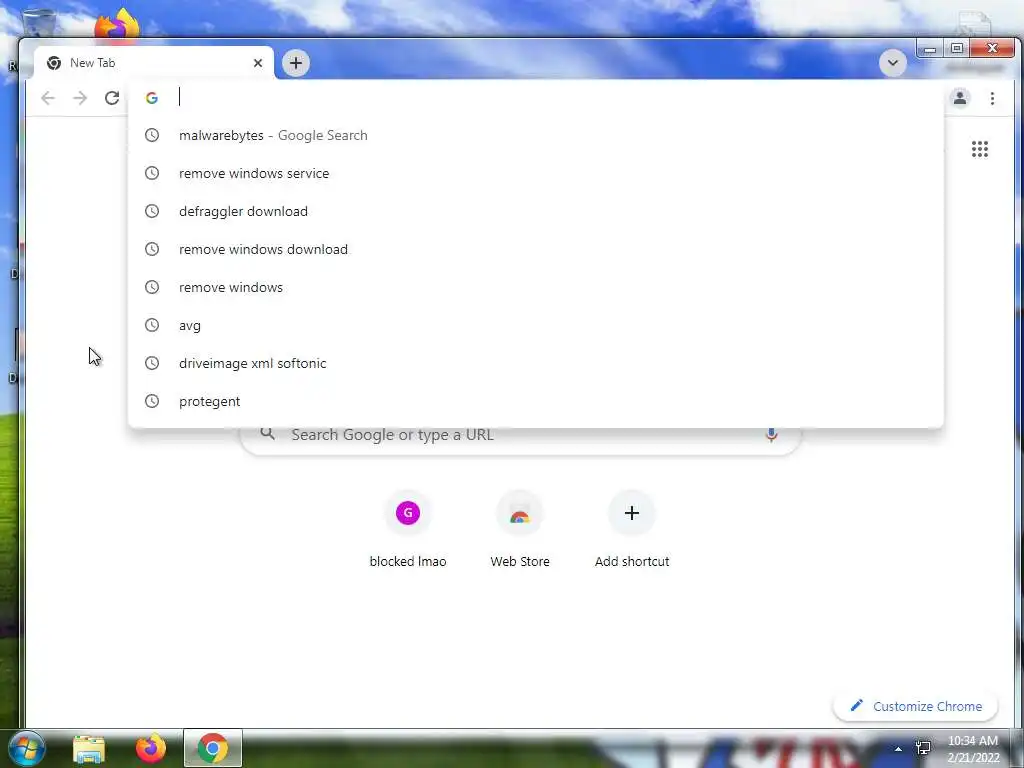
Task: Click history clock icon beside avg
Action: 152,325
